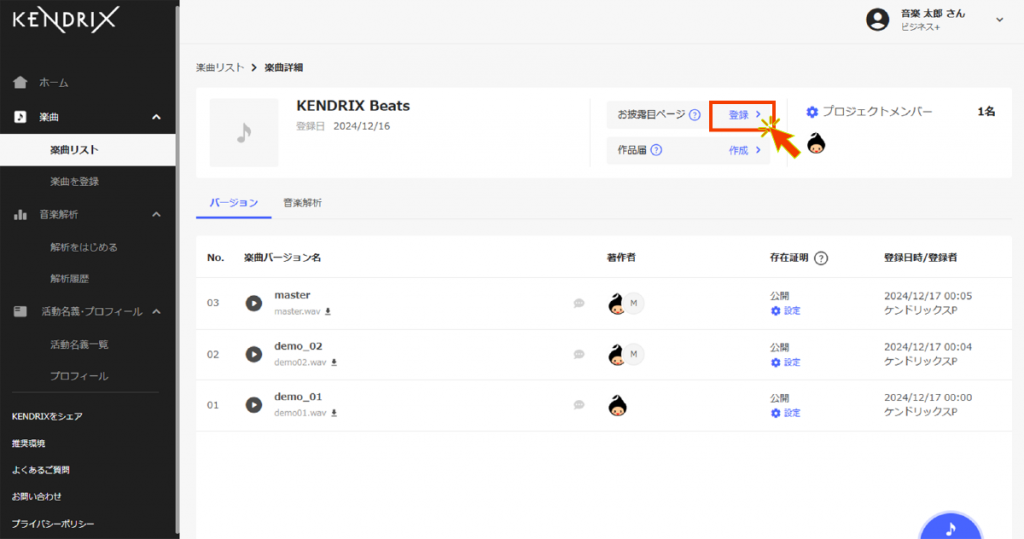The width and height of the screenshot is (1024, 539).
Task: Go back to 楽曲リスト breadcrumb
Action: [x=219, y=67]
